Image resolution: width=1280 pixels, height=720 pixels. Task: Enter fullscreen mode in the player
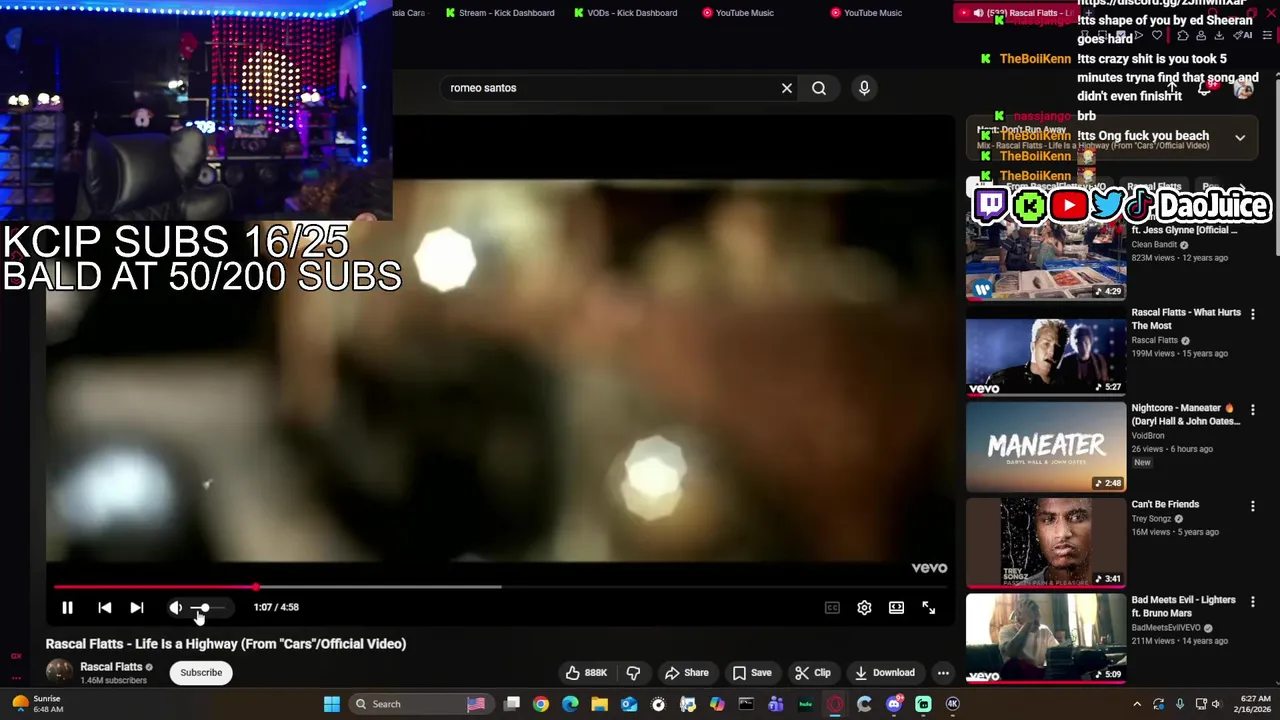pyautogui.click(x=928, y=607)
